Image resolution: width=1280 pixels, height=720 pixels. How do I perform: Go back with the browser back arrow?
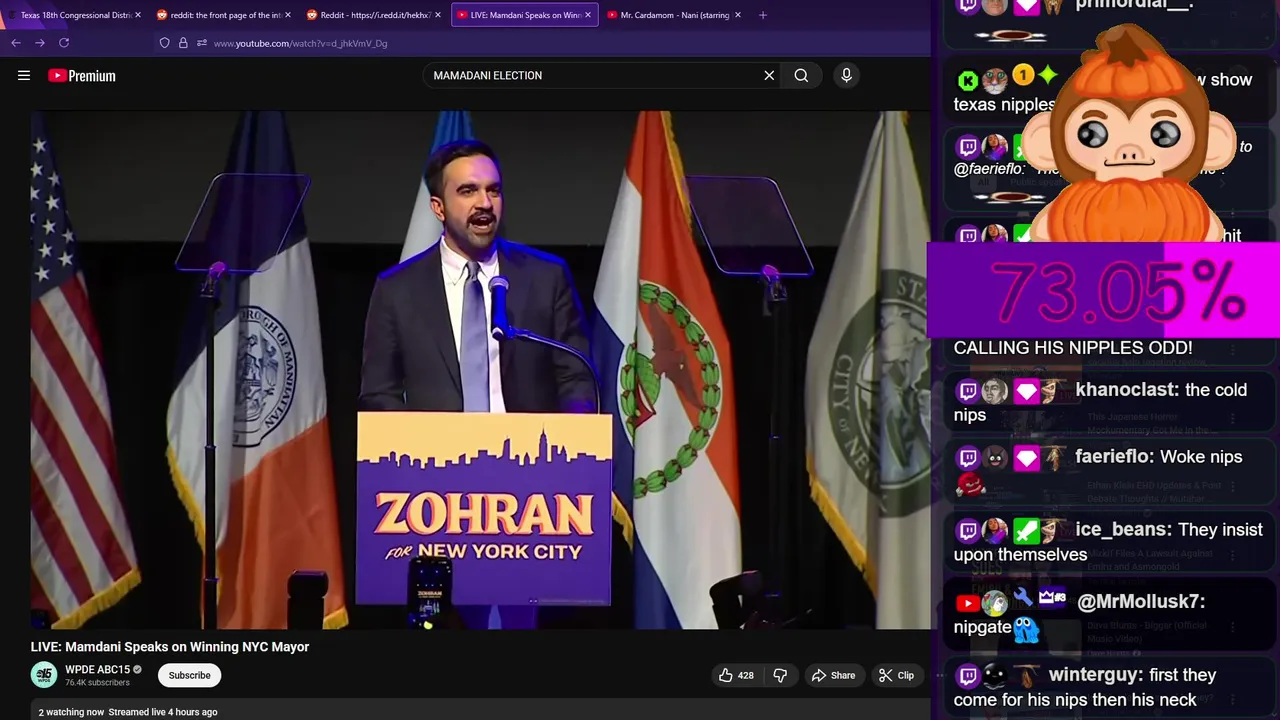[x=16, y=43]
